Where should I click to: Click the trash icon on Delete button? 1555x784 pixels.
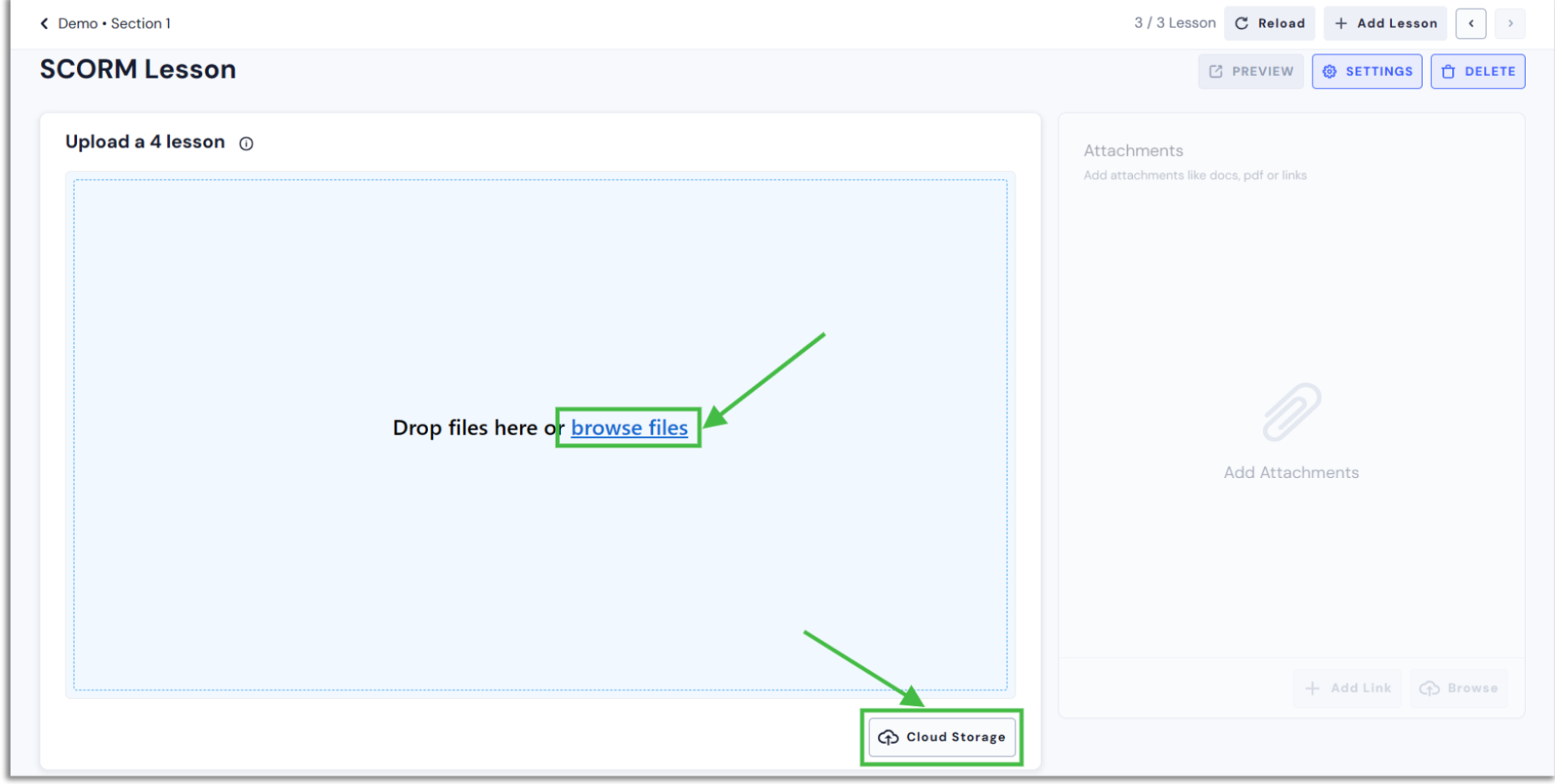pos(1446,71)
